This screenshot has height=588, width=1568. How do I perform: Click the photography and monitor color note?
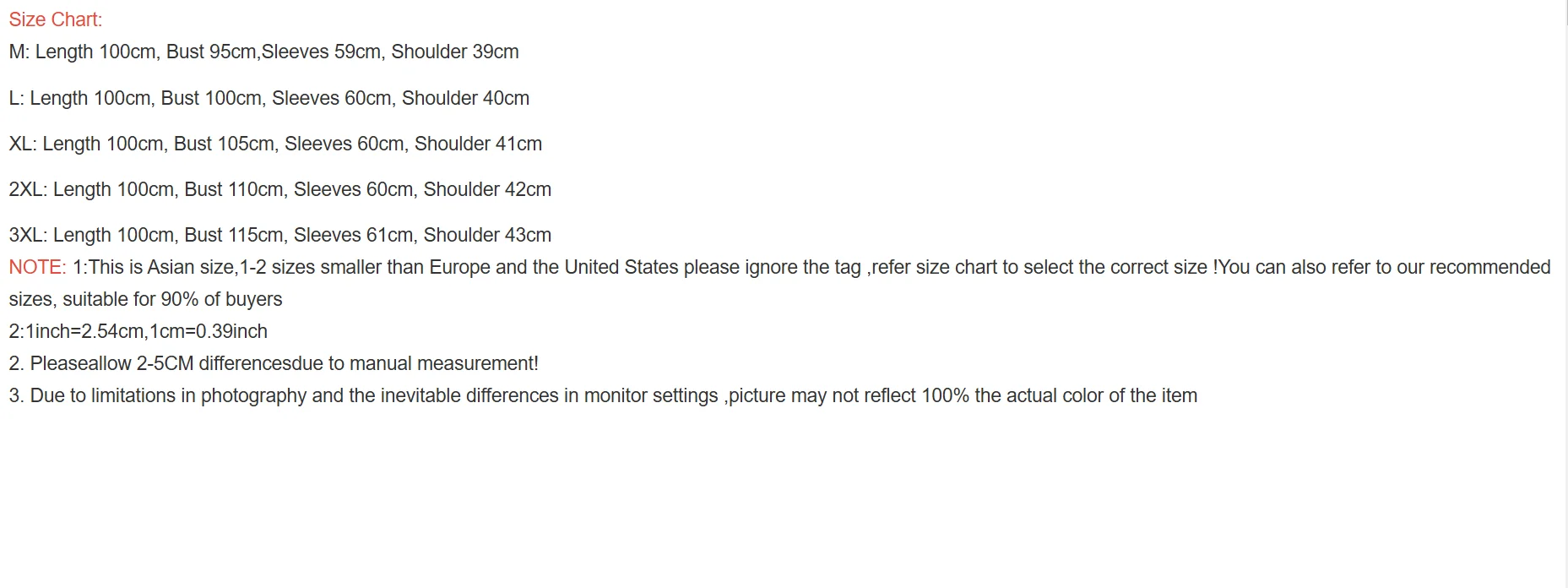603,395
